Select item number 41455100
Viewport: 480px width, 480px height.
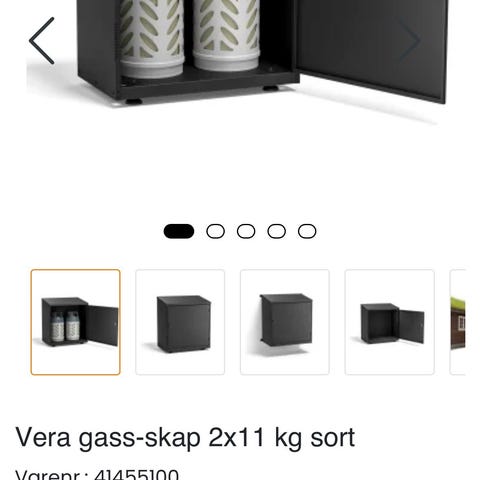tap(136, 474)
